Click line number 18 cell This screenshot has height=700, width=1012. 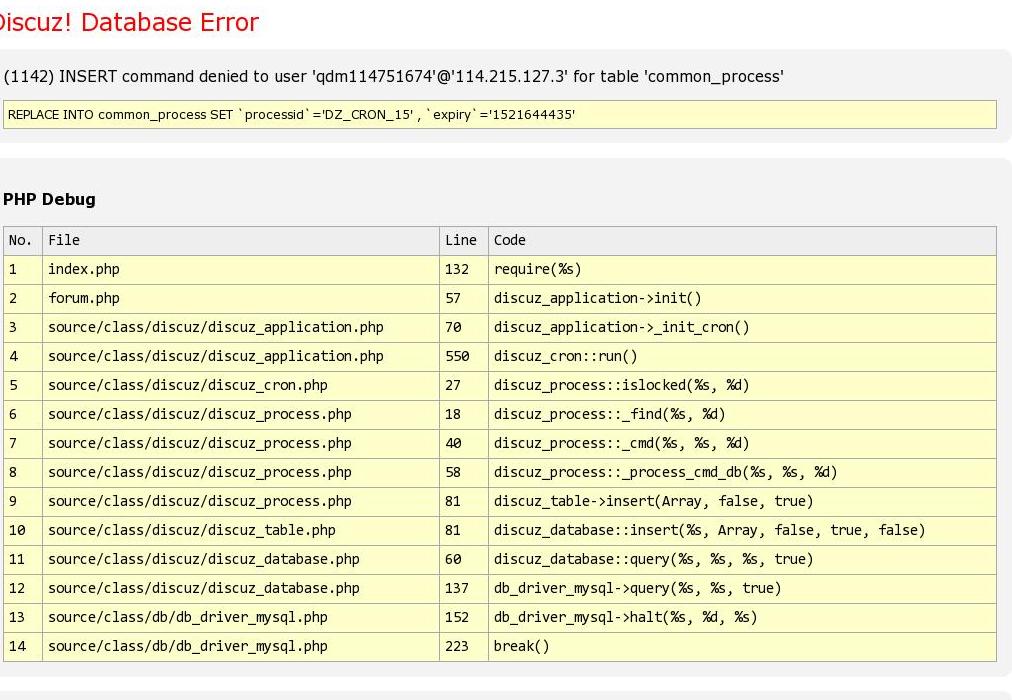coord(463,415)
